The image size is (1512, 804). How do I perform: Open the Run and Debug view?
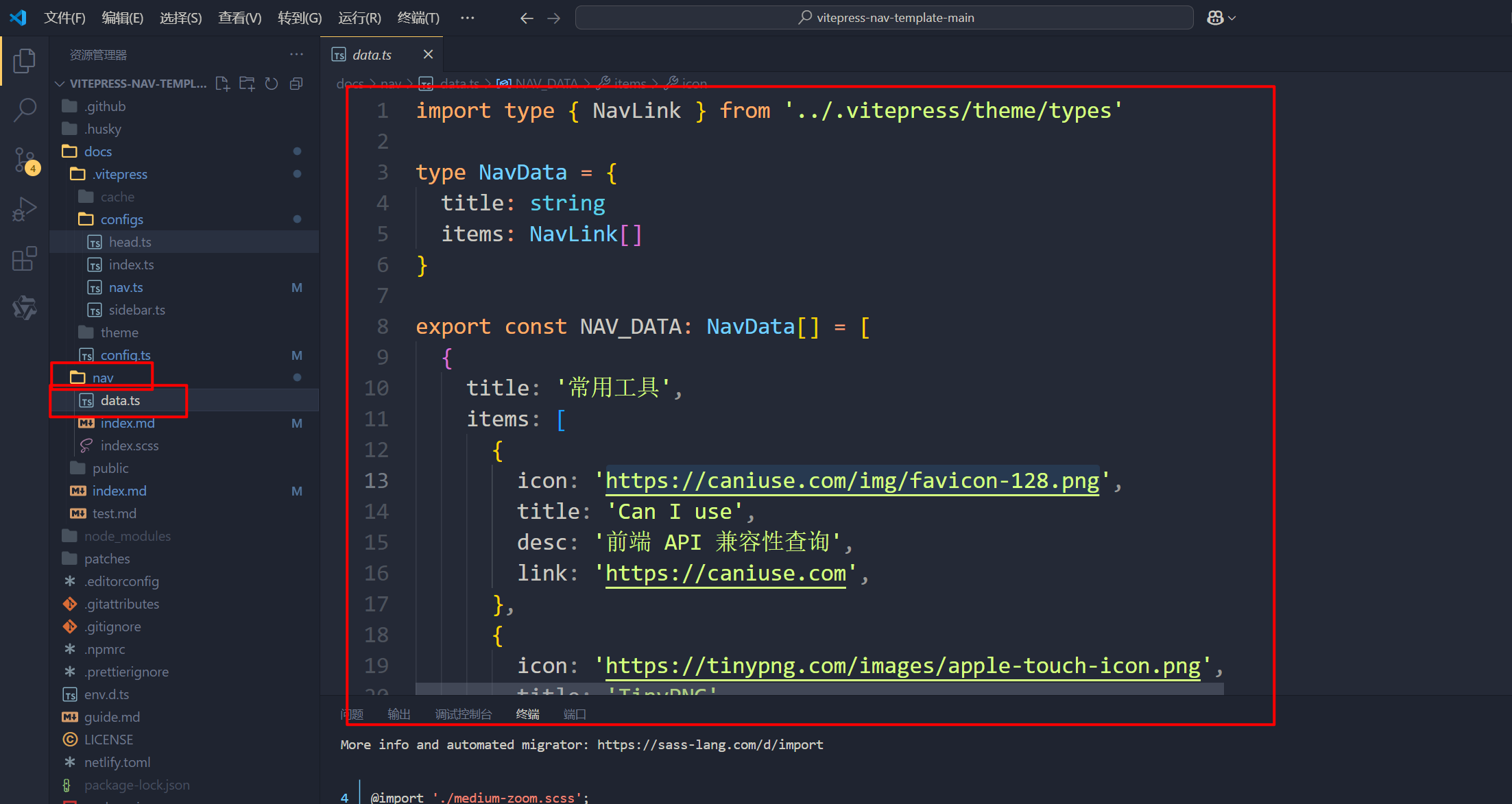click(25, 209)
